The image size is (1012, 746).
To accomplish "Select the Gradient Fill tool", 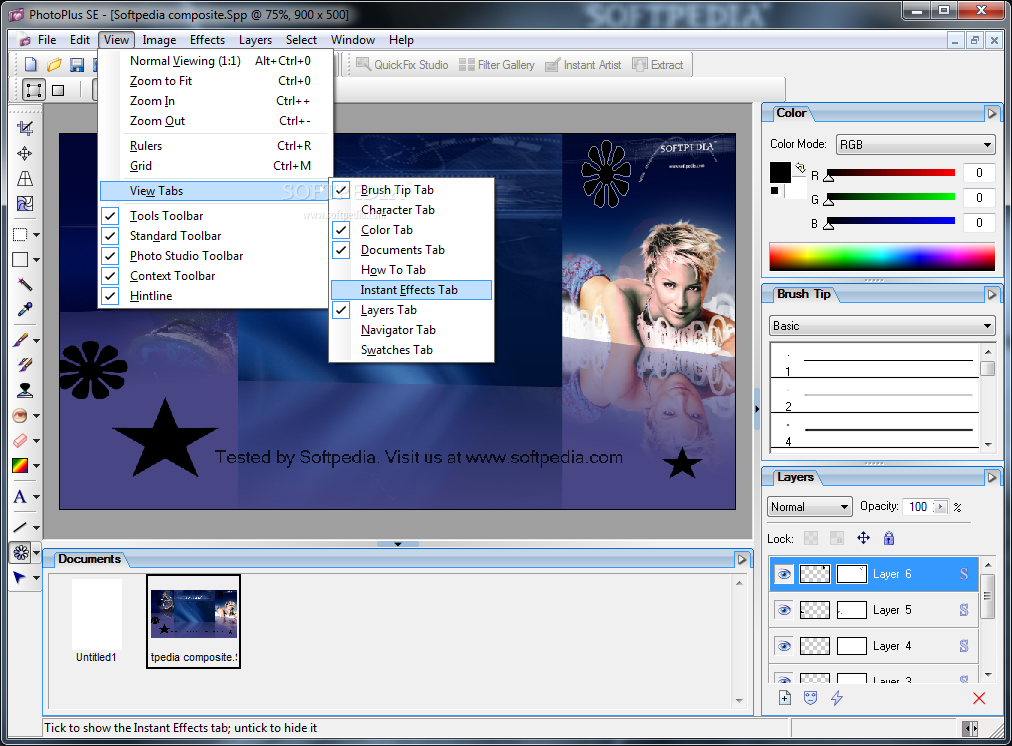I will tap(20, 465).
